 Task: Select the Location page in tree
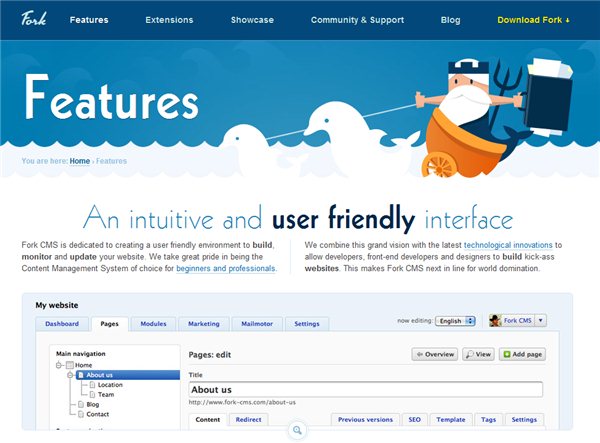tap(110, 385)
